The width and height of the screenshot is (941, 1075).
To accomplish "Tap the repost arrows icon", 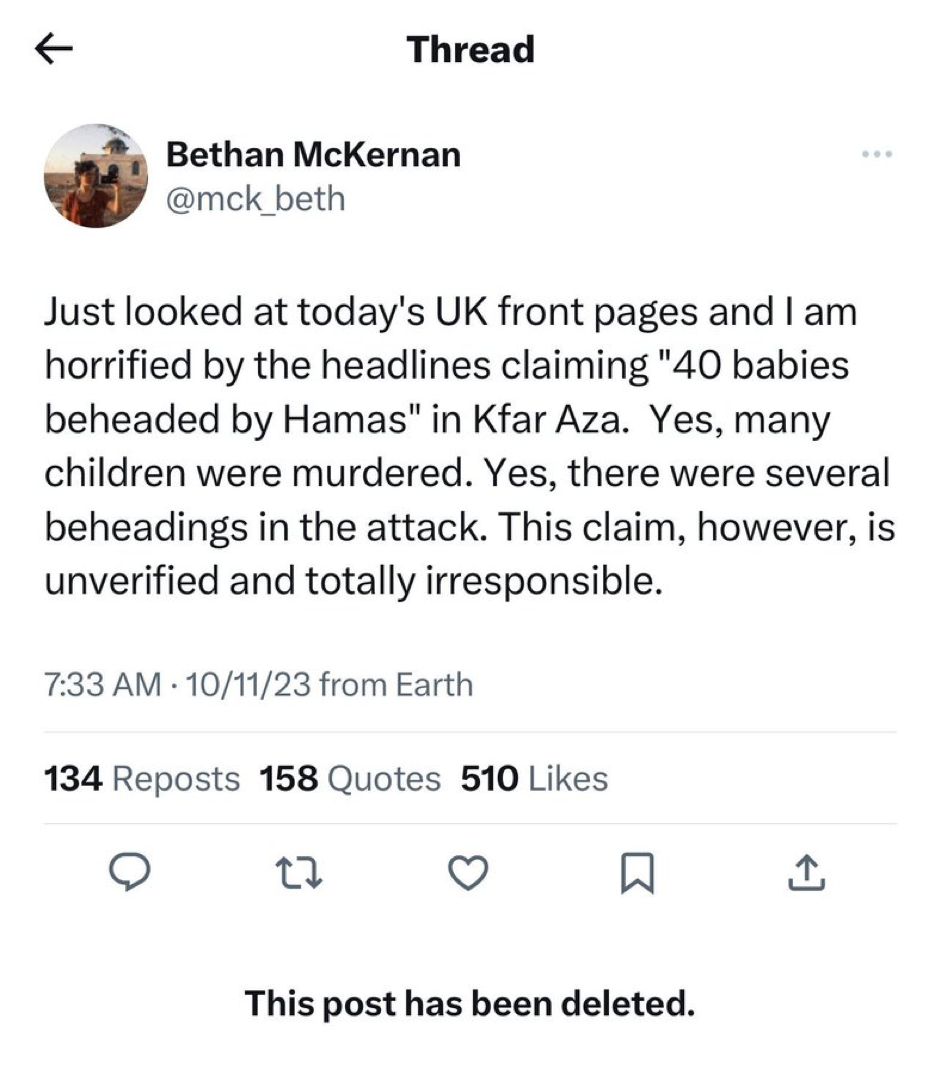I will click(x=299, y=873).
